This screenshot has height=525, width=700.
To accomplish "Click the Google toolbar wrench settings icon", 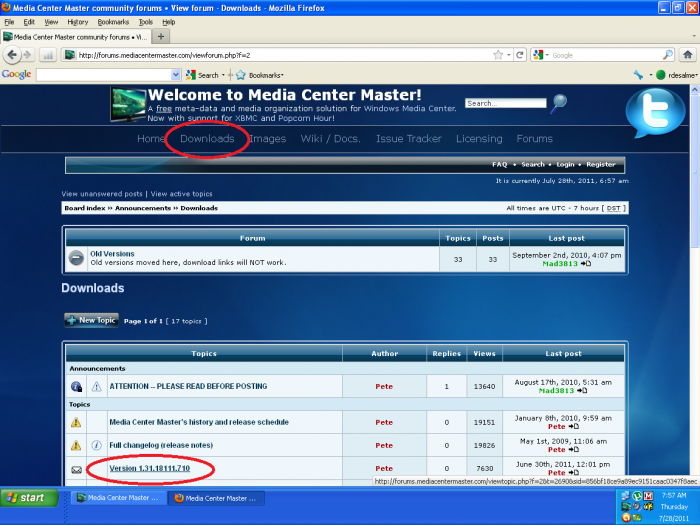I will (638, 75).
